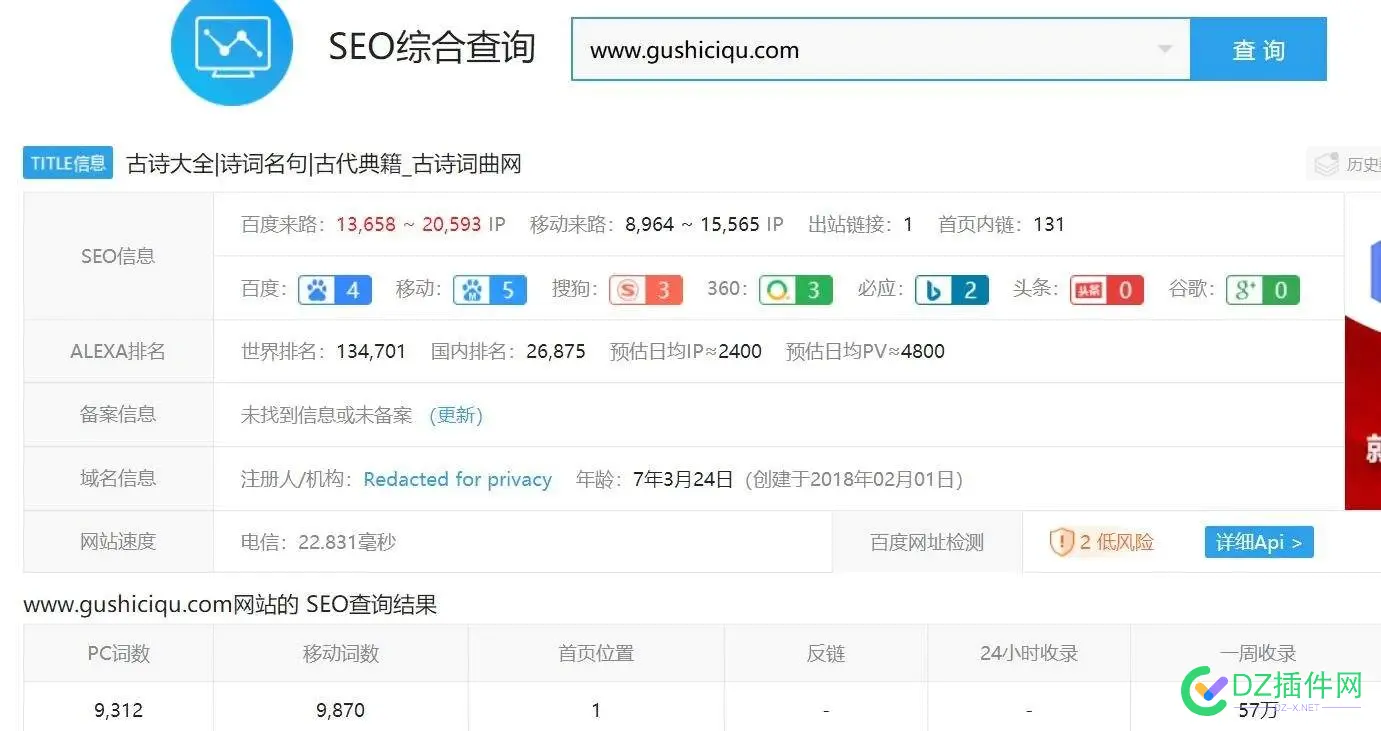The width and height of the screenshot is (1381, 731).
Task: Click the ALEXA排名 row header
Action: point(118,351)
